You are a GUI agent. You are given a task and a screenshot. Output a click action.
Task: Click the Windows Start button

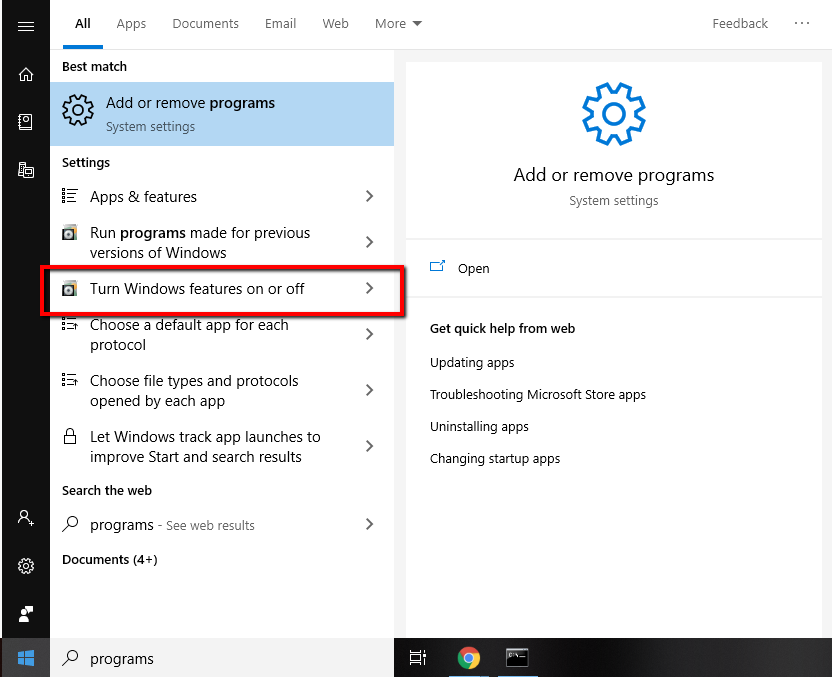point(25,658)
